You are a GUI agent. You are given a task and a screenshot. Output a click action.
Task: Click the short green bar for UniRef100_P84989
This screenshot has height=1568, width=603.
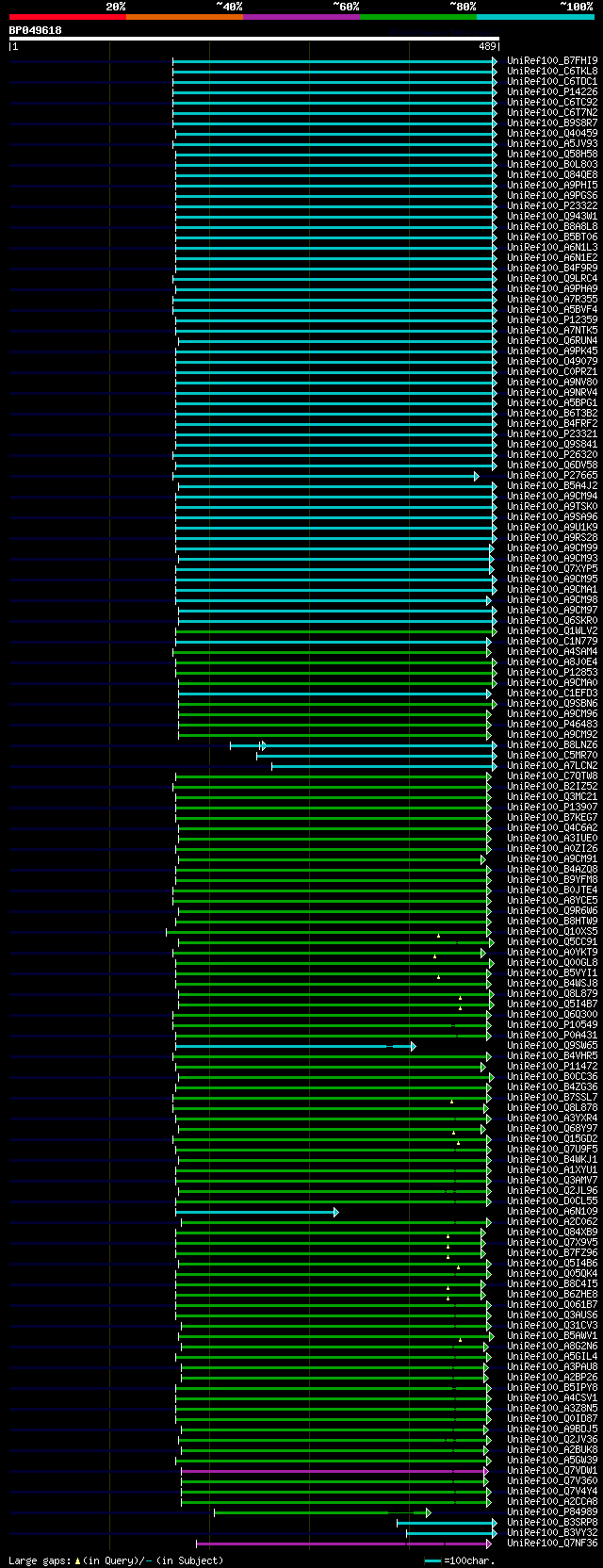tap(322, 1512)
